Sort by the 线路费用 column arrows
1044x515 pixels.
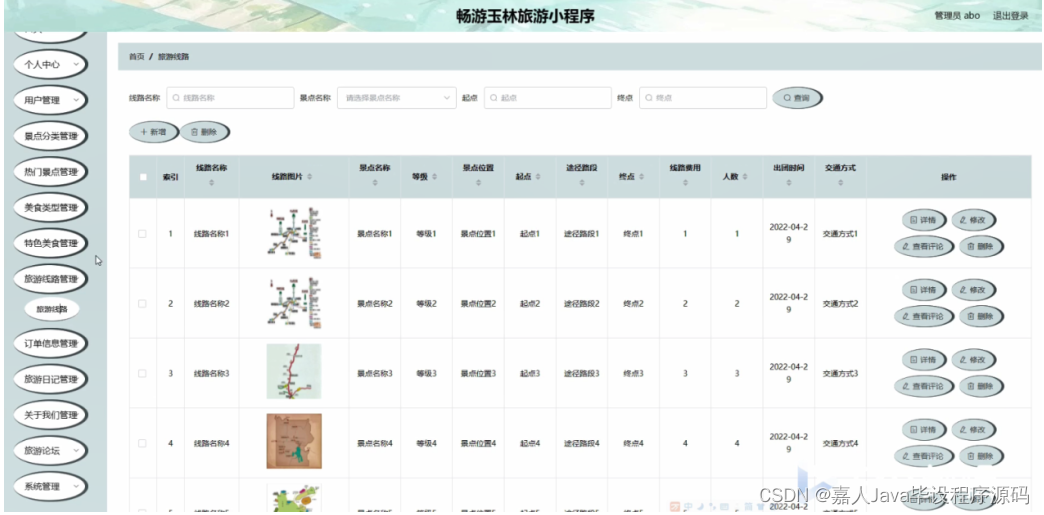[685, 183]
